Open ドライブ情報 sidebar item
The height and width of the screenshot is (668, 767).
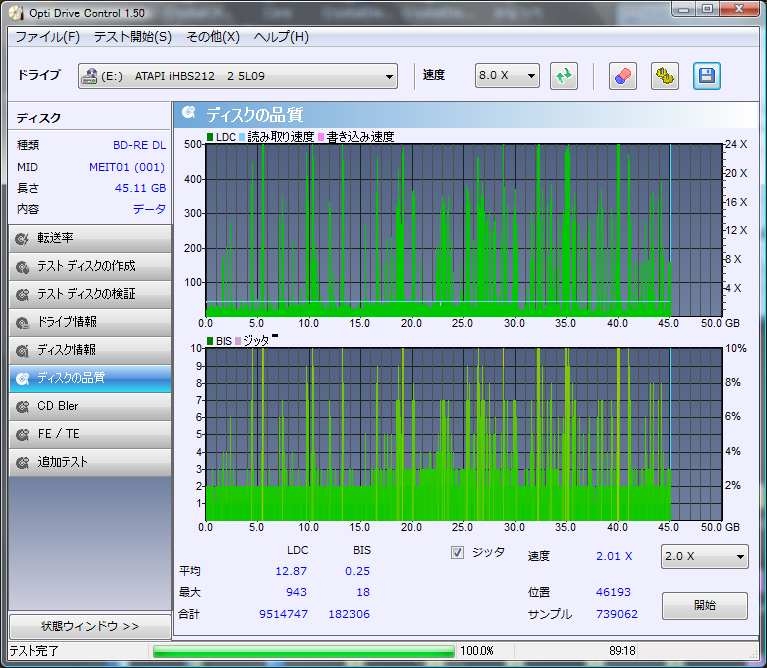click(x=89, y=322)
